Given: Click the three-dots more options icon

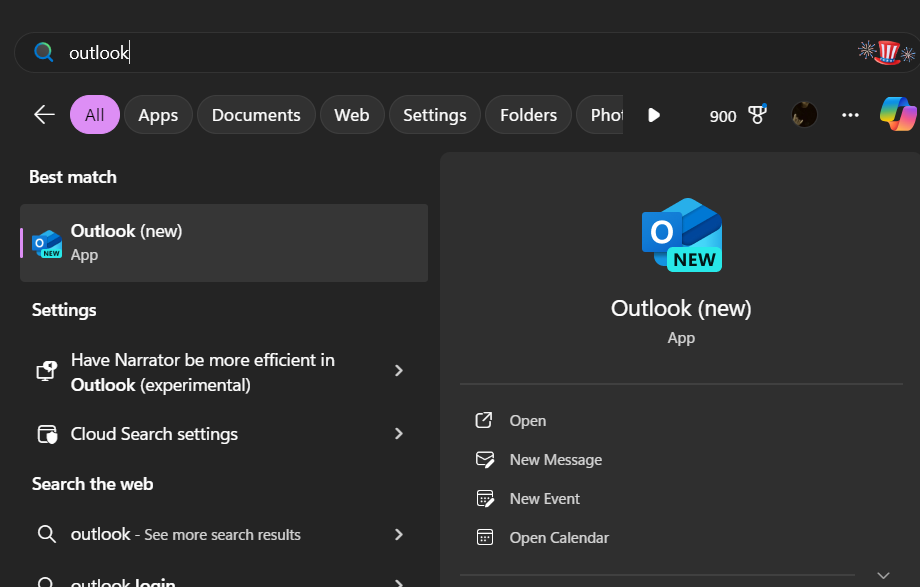Looking at the screenshot, I should (850, 115).
